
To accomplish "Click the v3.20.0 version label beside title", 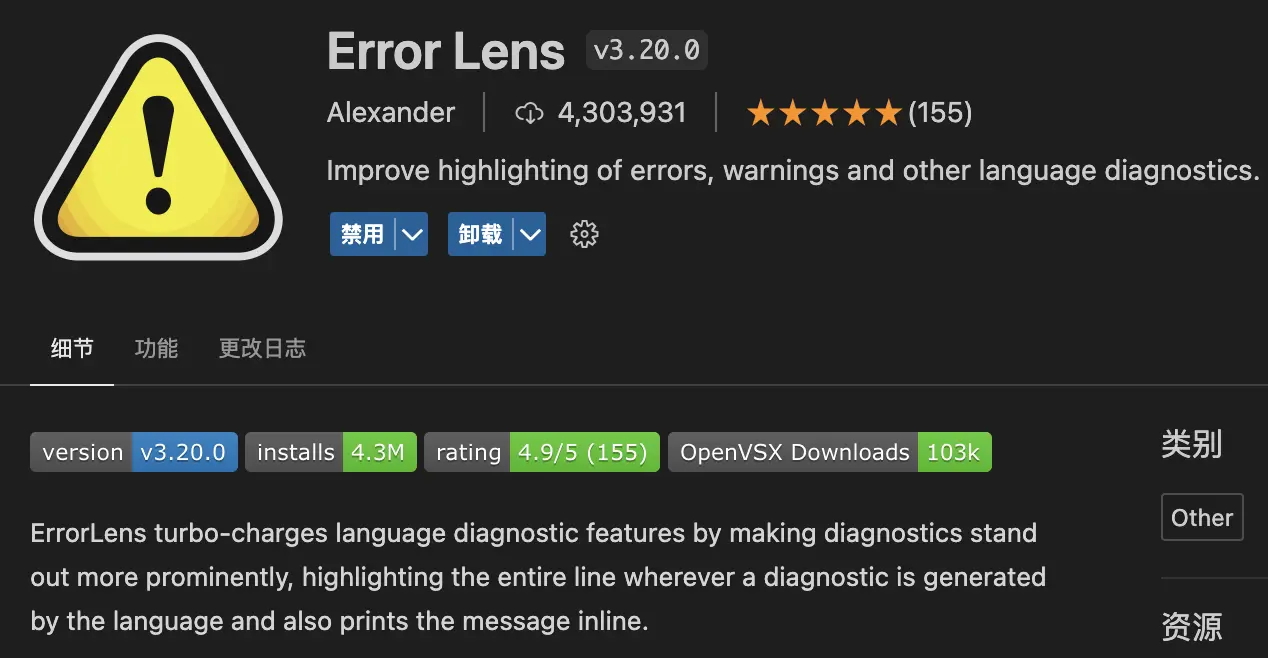I will (x=647, y=50).
